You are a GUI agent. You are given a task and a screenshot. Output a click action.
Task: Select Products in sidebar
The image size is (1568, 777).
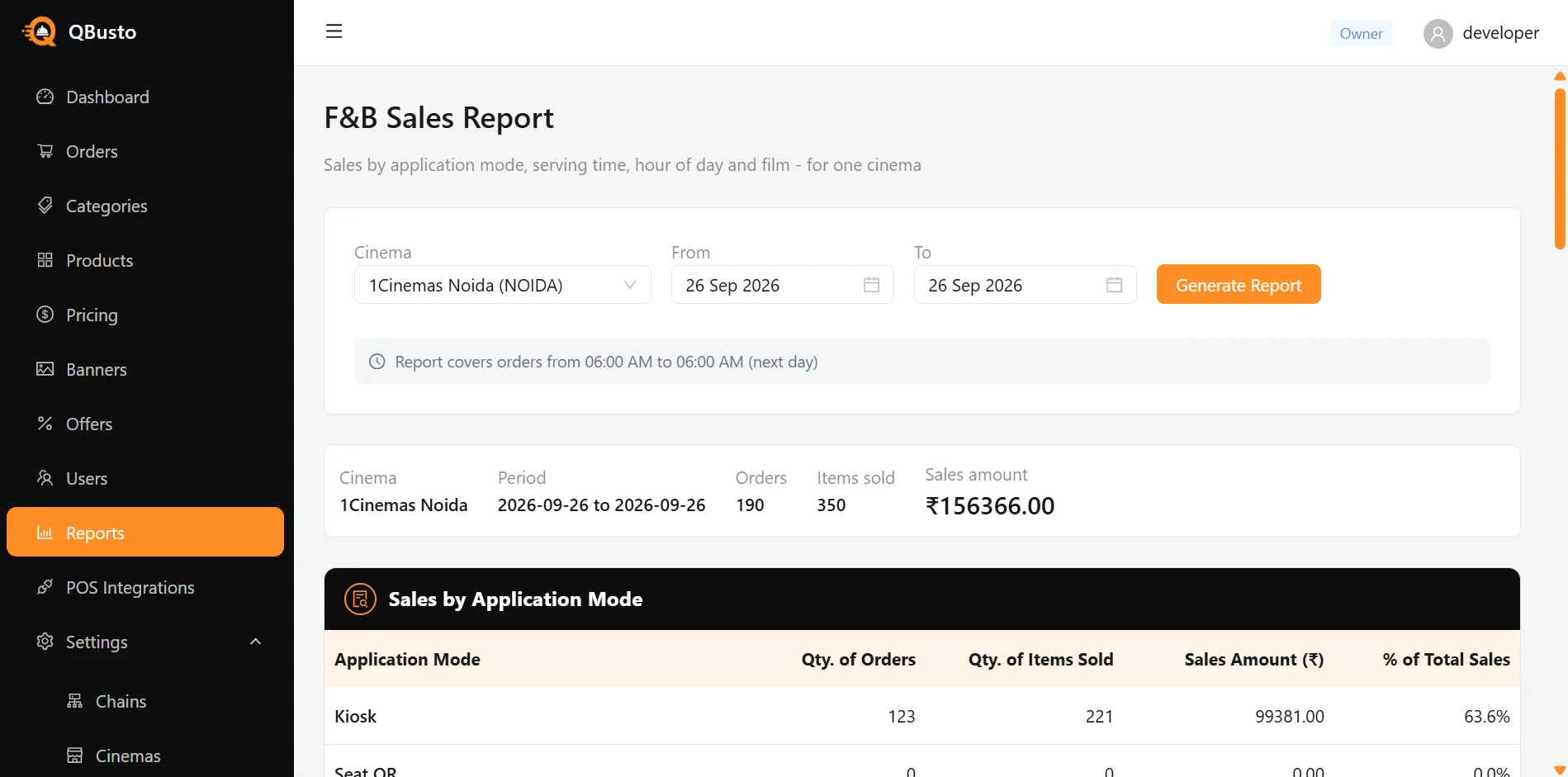[145, 260]
